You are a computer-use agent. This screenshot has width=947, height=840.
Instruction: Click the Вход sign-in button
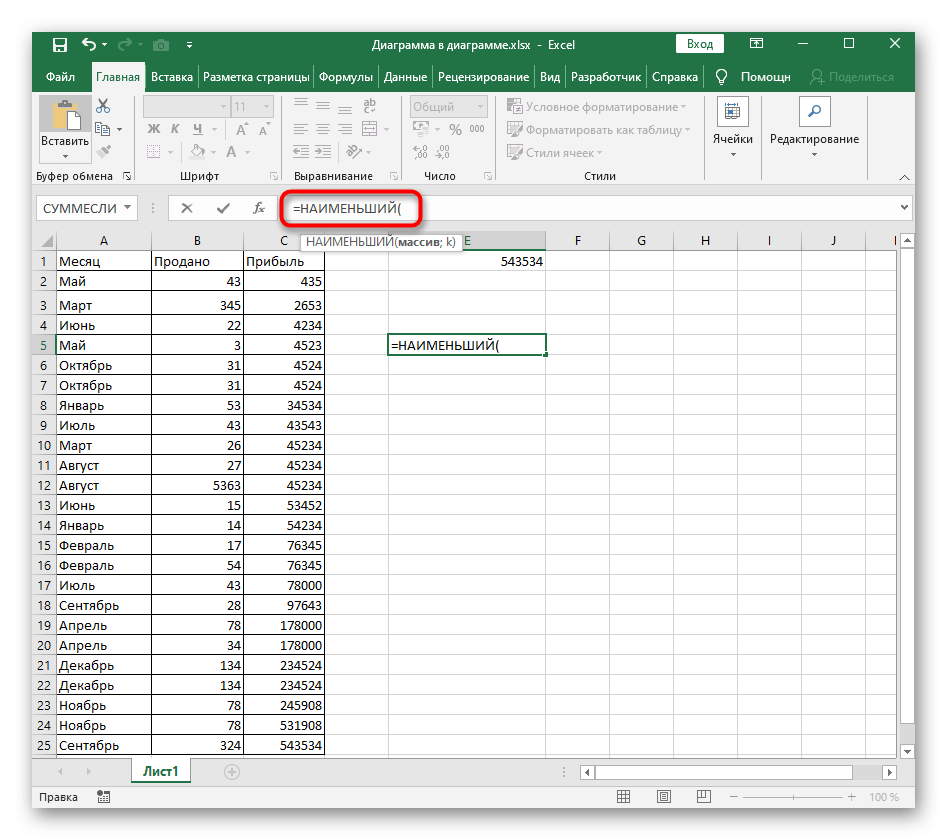(x=699, y=44)
